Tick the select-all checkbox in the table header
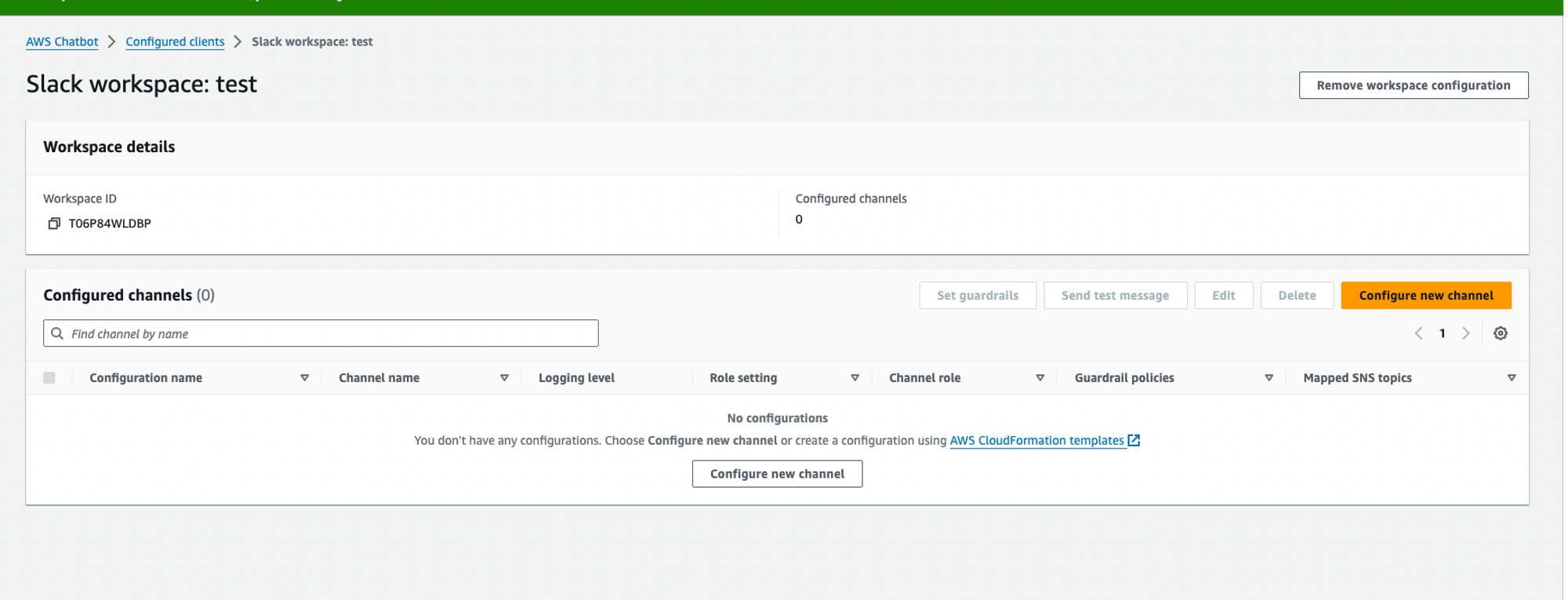This screenshot has width=1568, height=600. click(49, 378)
